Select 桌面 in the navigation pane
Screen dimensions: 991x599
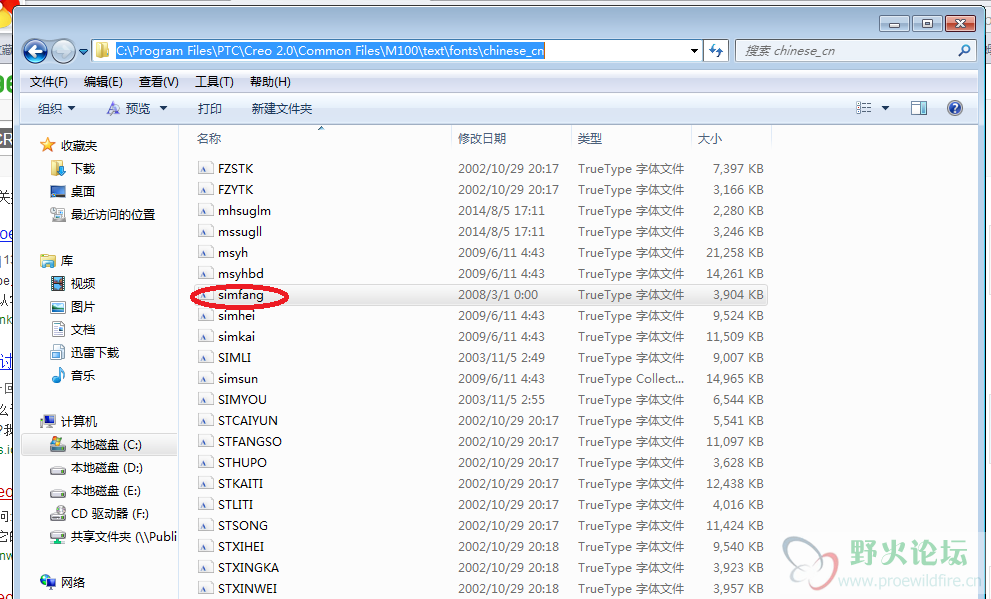tap(83, 191)
